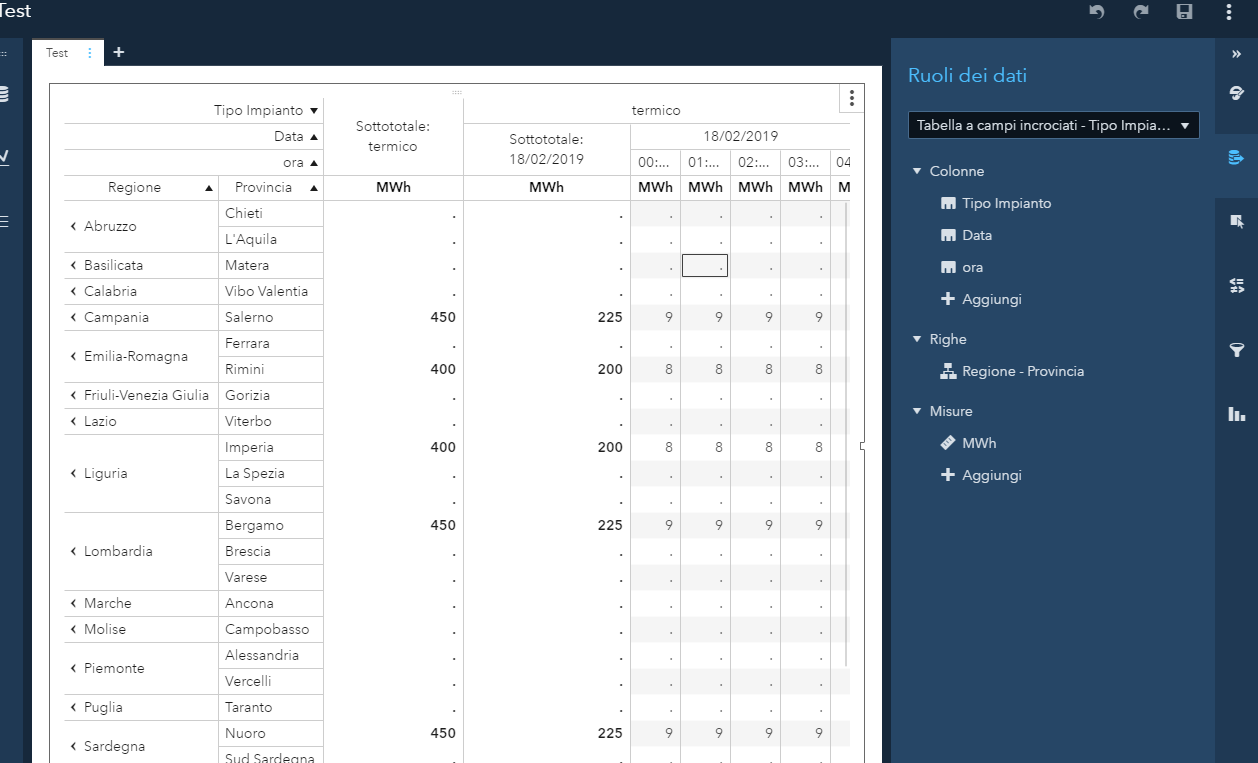Image resolution: width=1258 pixels, height=763 pixels.
Task: Click the Undo icon in the top bar
Action: coord(1097,12)
